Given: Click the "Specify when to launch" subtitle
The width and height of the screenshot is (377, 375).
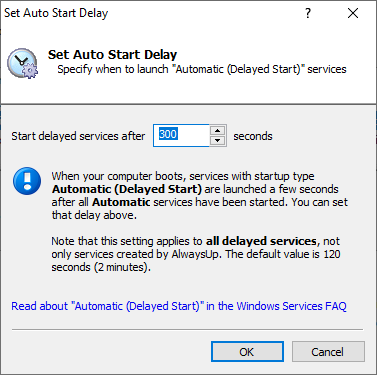Looking at the screenshot, I should pos(202,69).
